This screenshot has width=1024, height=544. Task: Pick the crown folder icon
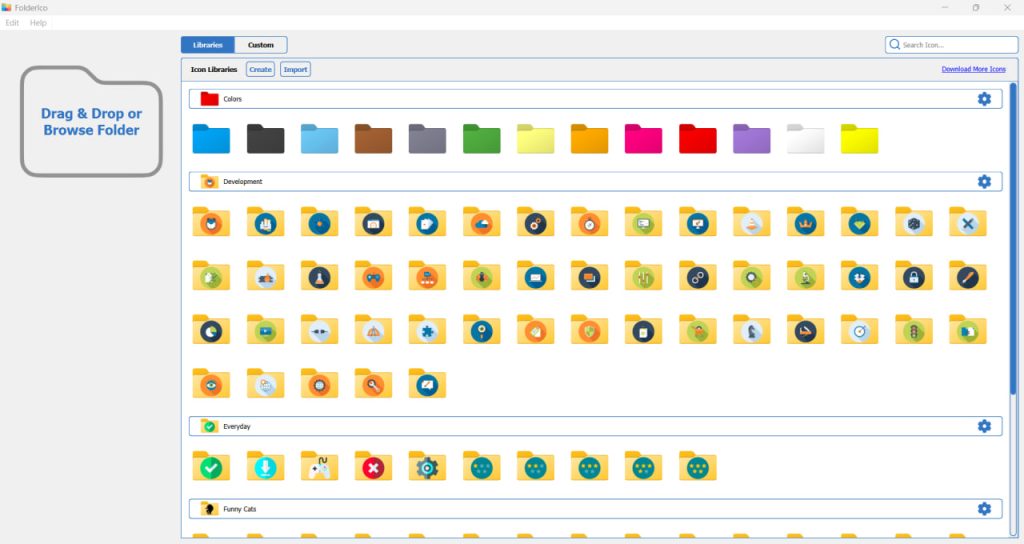805,222
